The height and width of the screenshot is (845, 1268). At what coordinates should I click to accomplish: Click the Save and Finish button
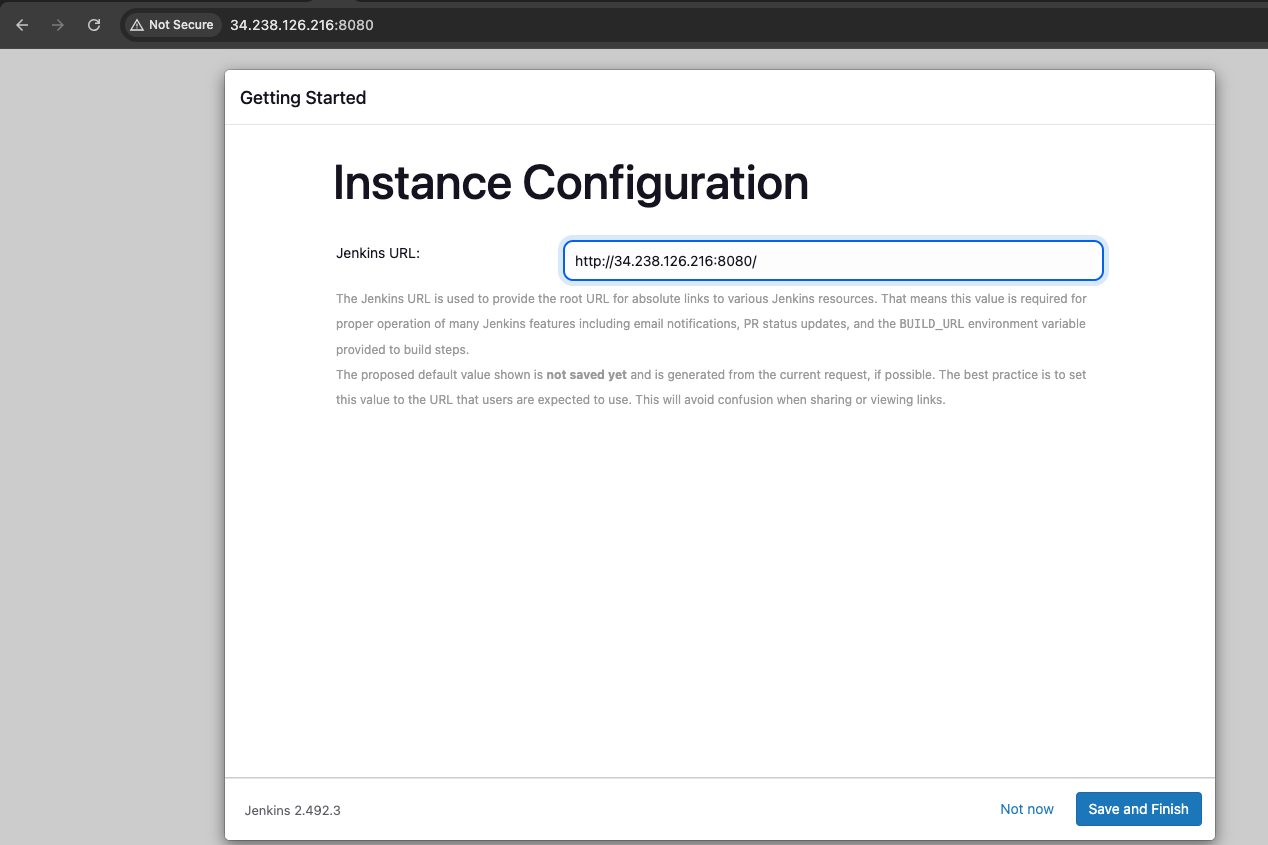1138,809
